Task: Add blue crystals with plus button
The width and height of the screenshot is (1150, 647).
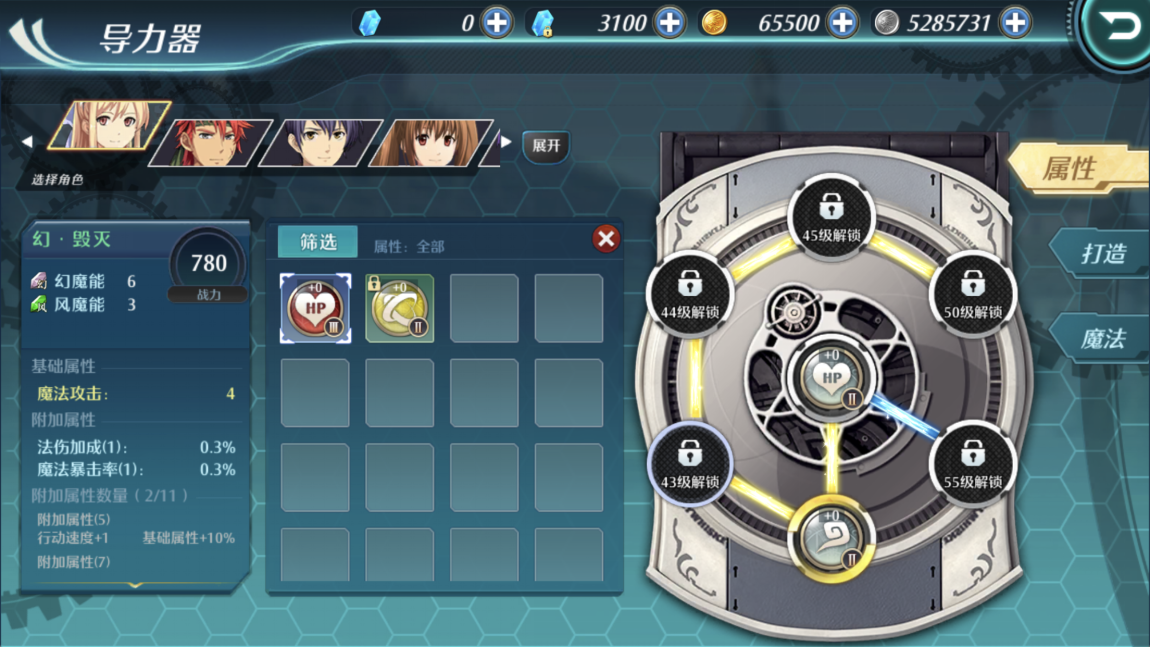Action: (x=497, y=23)
